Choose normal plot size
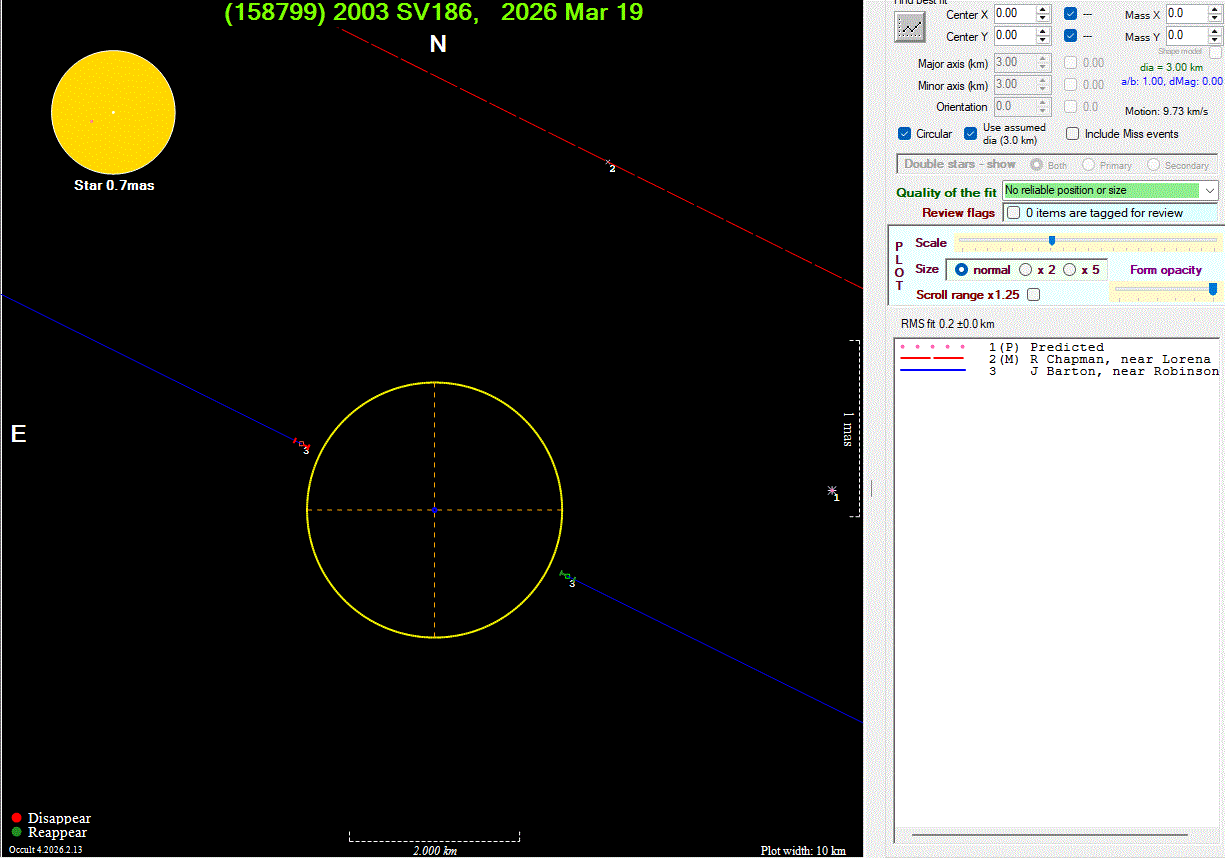1225x858 pixels. [962, 270]
